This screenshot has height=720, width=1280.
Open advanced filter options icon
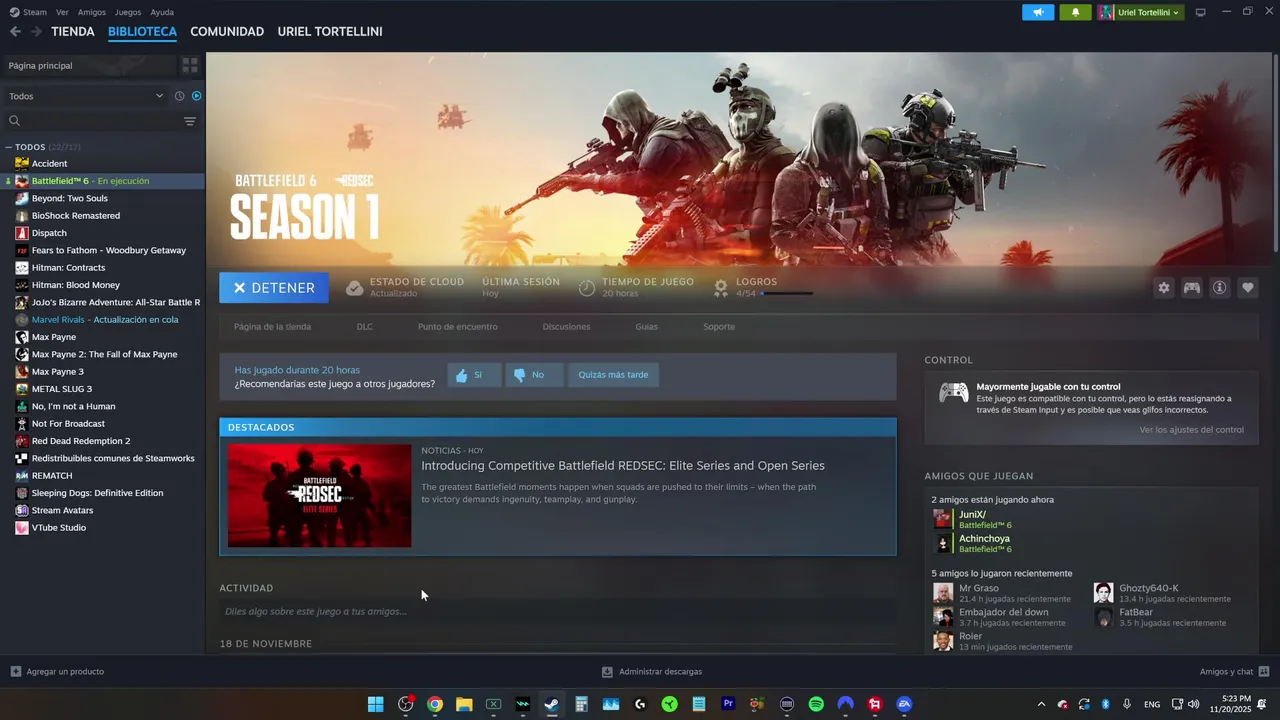pos(190,121)
